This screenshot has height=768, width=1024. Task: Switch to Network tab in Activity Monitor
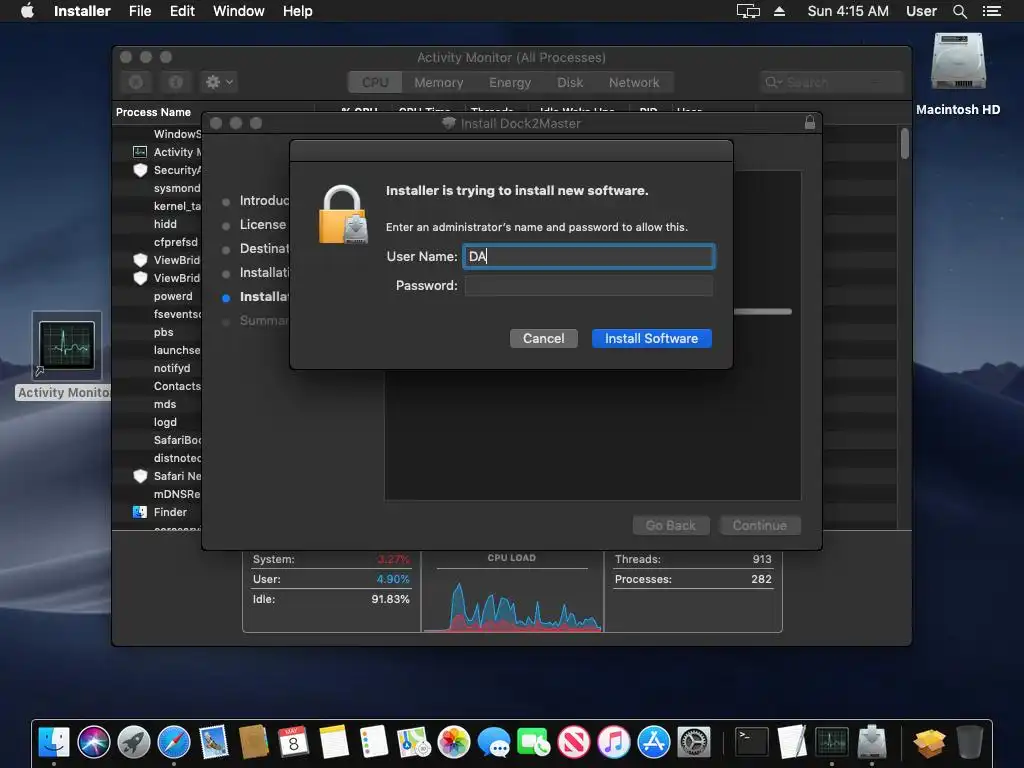pyautogui.click(x=634, y=82)
